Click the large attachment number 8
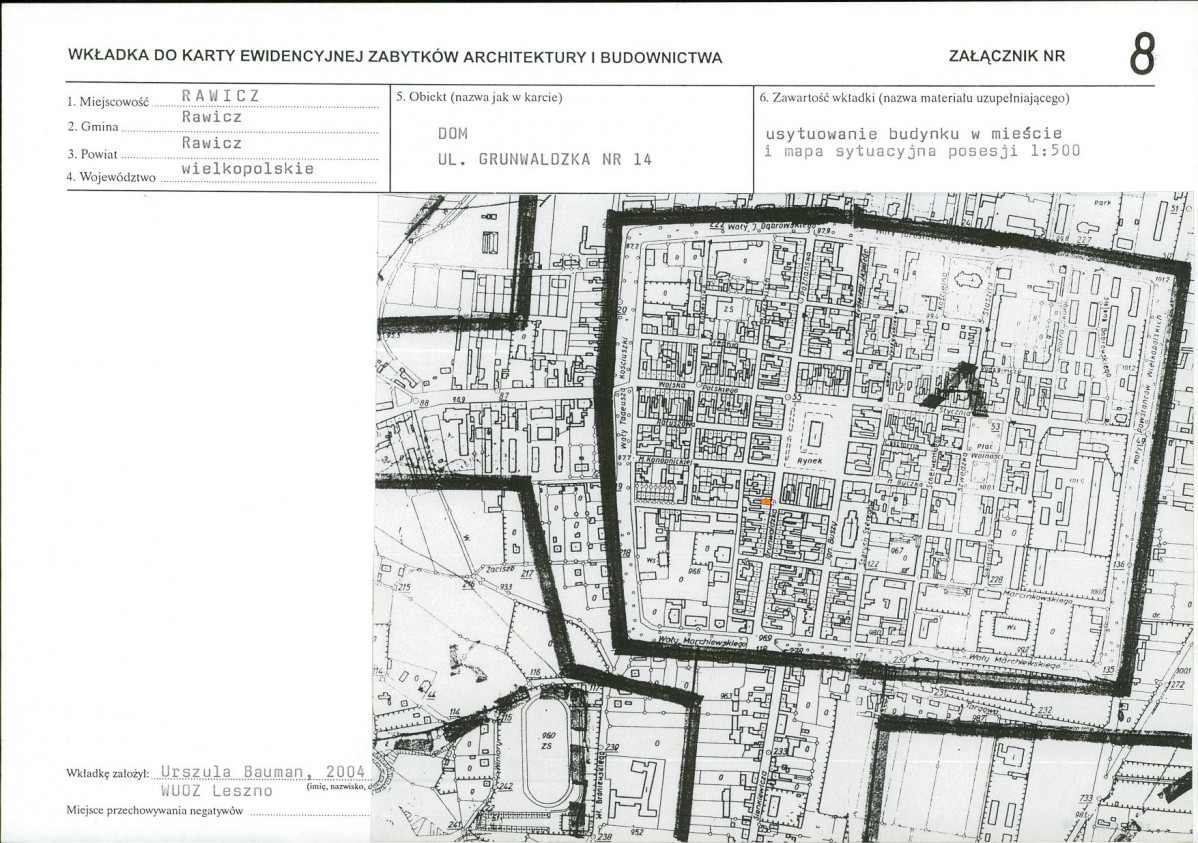Viewport: 1198px width, 843px height. pyautogui.click(x=1142, y=55)
